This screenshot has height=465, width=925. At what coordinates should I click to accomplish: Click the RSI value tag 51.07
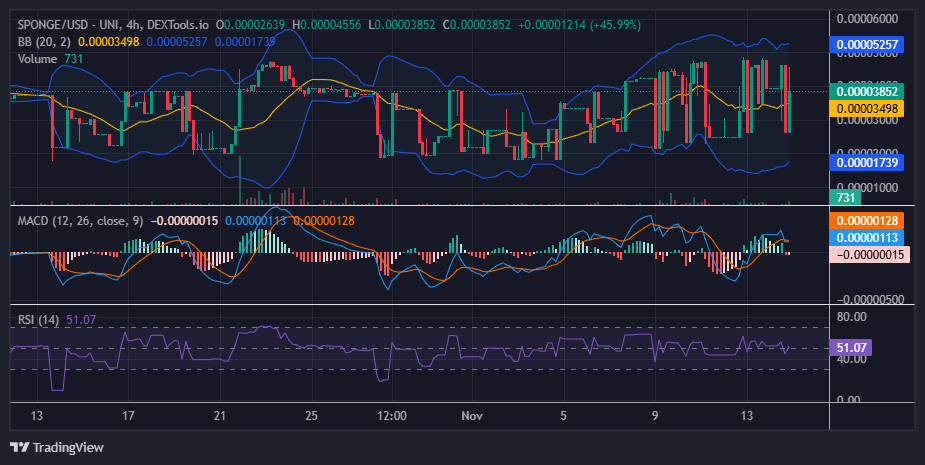click(851, 348)
